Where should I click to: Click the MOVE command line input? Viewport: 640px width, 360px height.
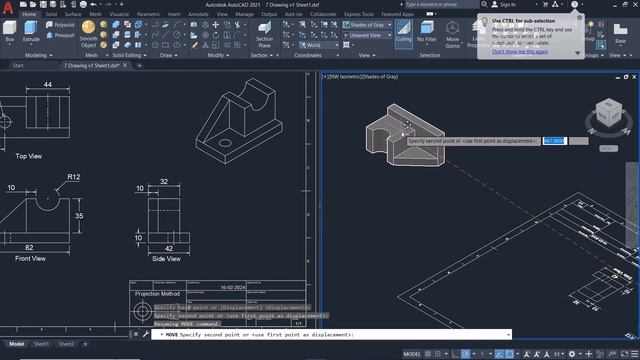point(331,335)
